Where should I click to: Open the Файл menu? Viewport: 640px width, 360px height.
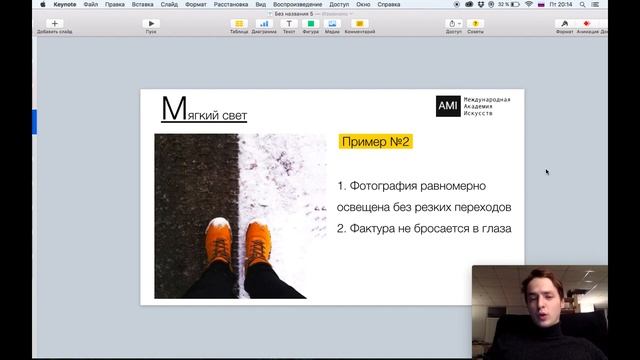(91, 4)
